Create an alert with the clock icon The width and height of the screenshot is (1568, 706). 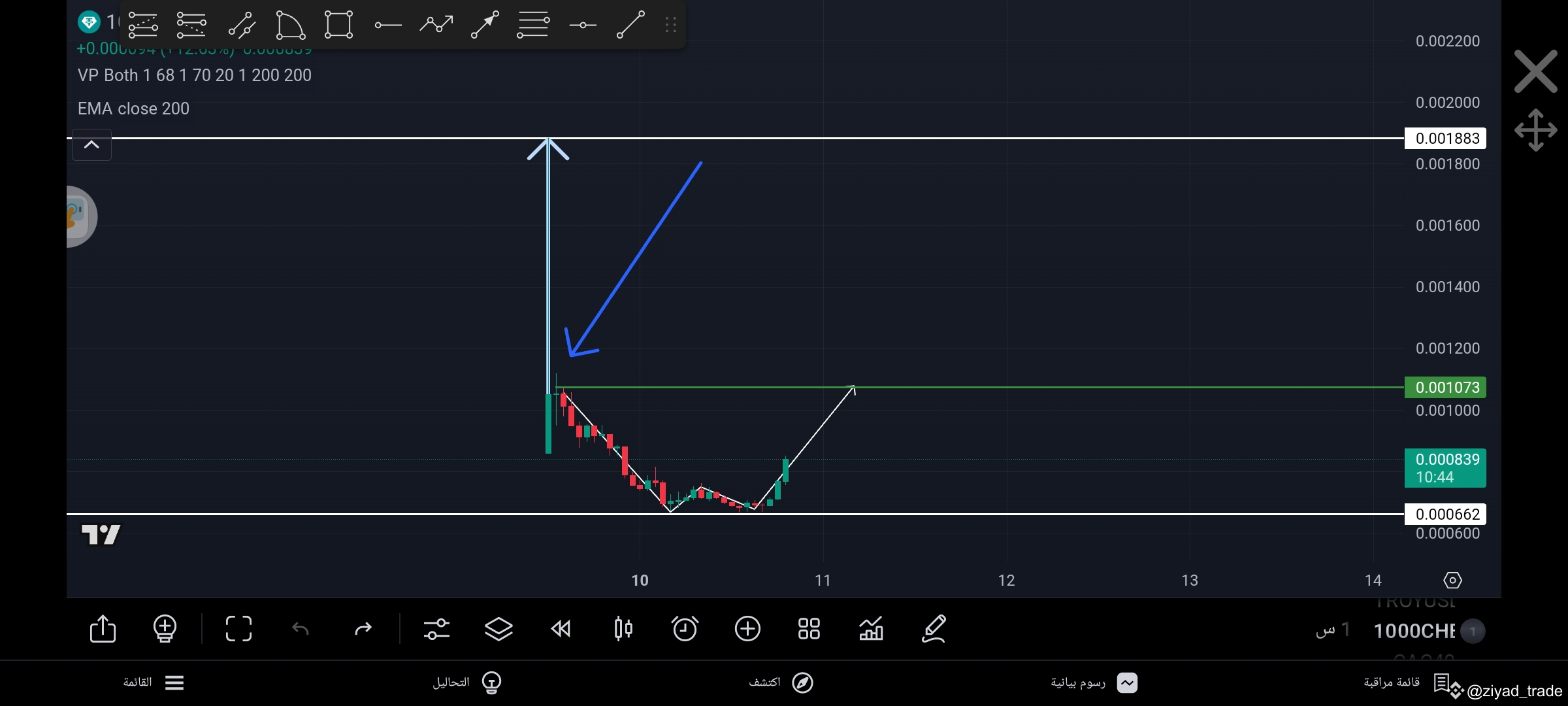click(685, 629)
